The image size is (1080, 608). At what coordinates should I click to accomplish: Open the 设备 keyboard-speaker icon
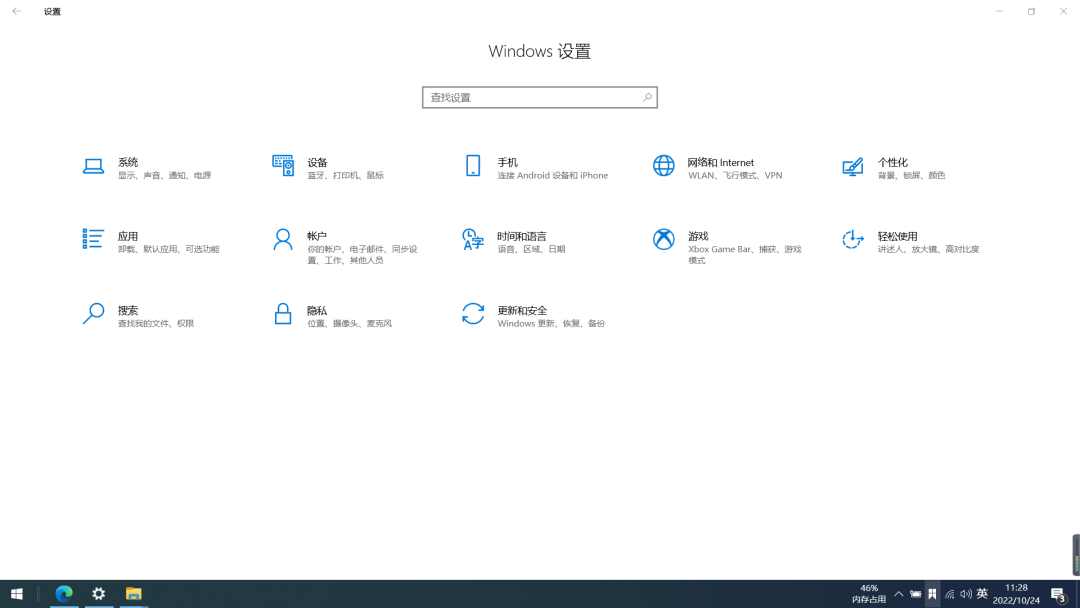(283, 165)
